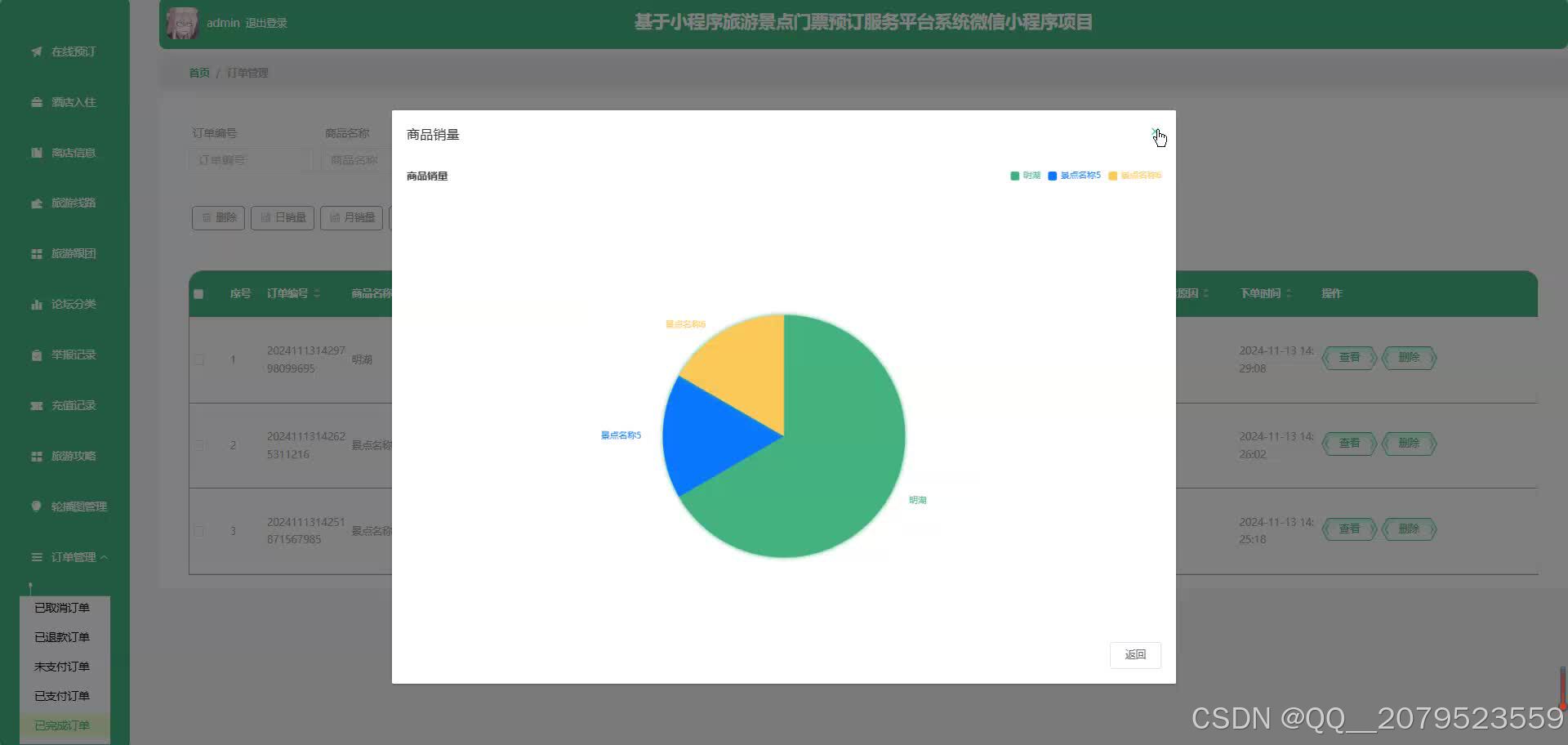Open the 旅游线路 sidebar icon

click(x=37, y=203)
